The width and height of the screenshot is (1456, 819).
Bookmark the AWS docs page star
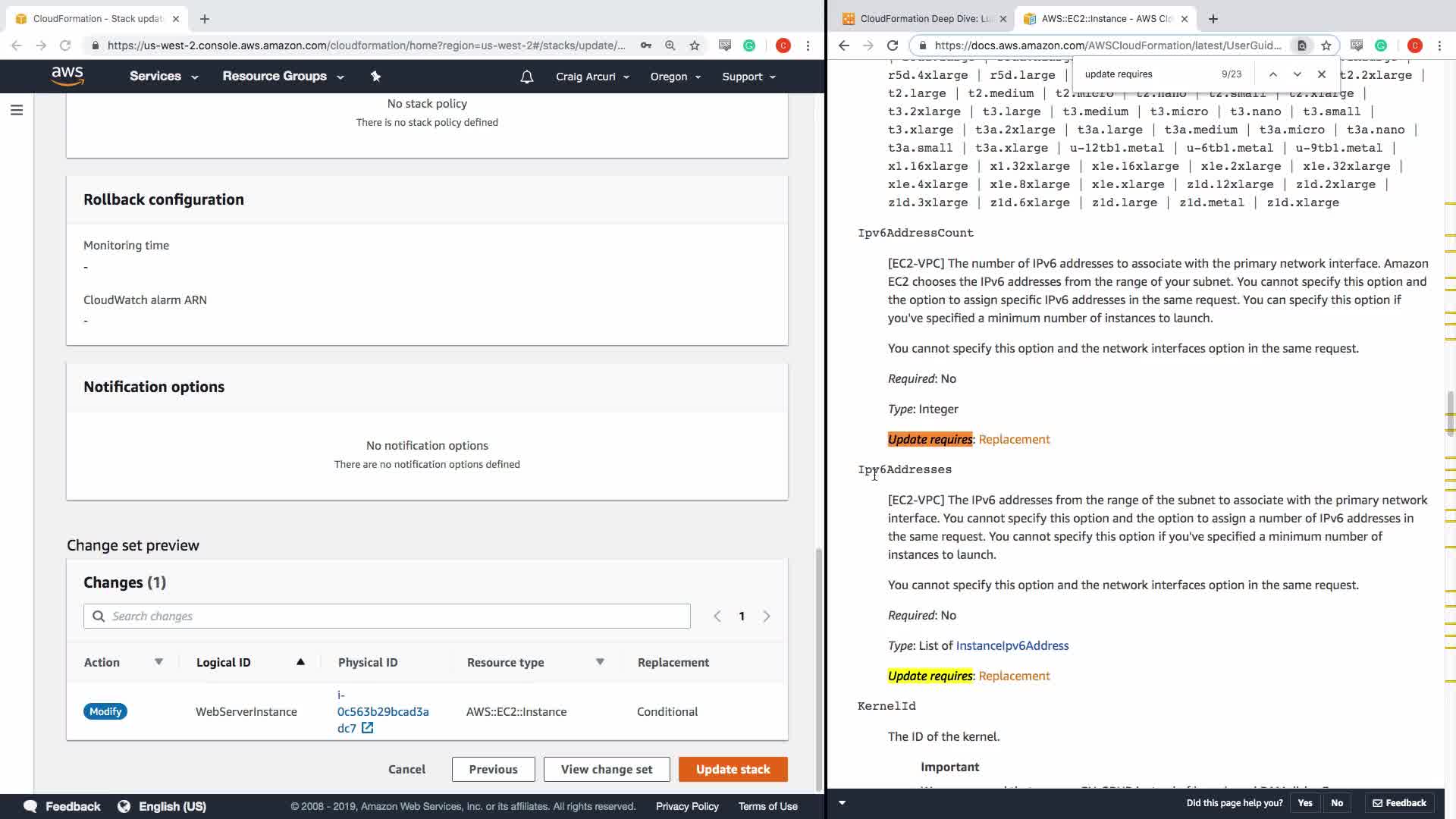point(1326,45)
